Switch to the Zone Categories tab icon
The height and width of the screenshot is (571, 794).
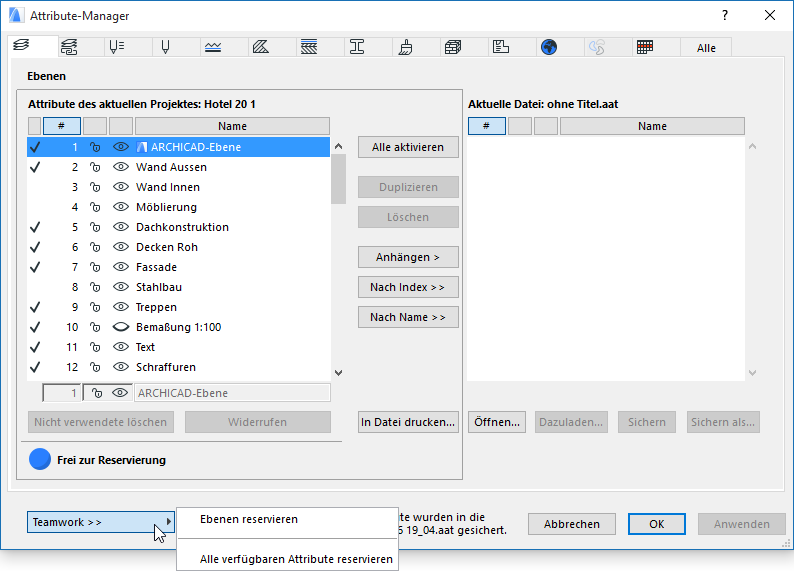coord(501,47)
